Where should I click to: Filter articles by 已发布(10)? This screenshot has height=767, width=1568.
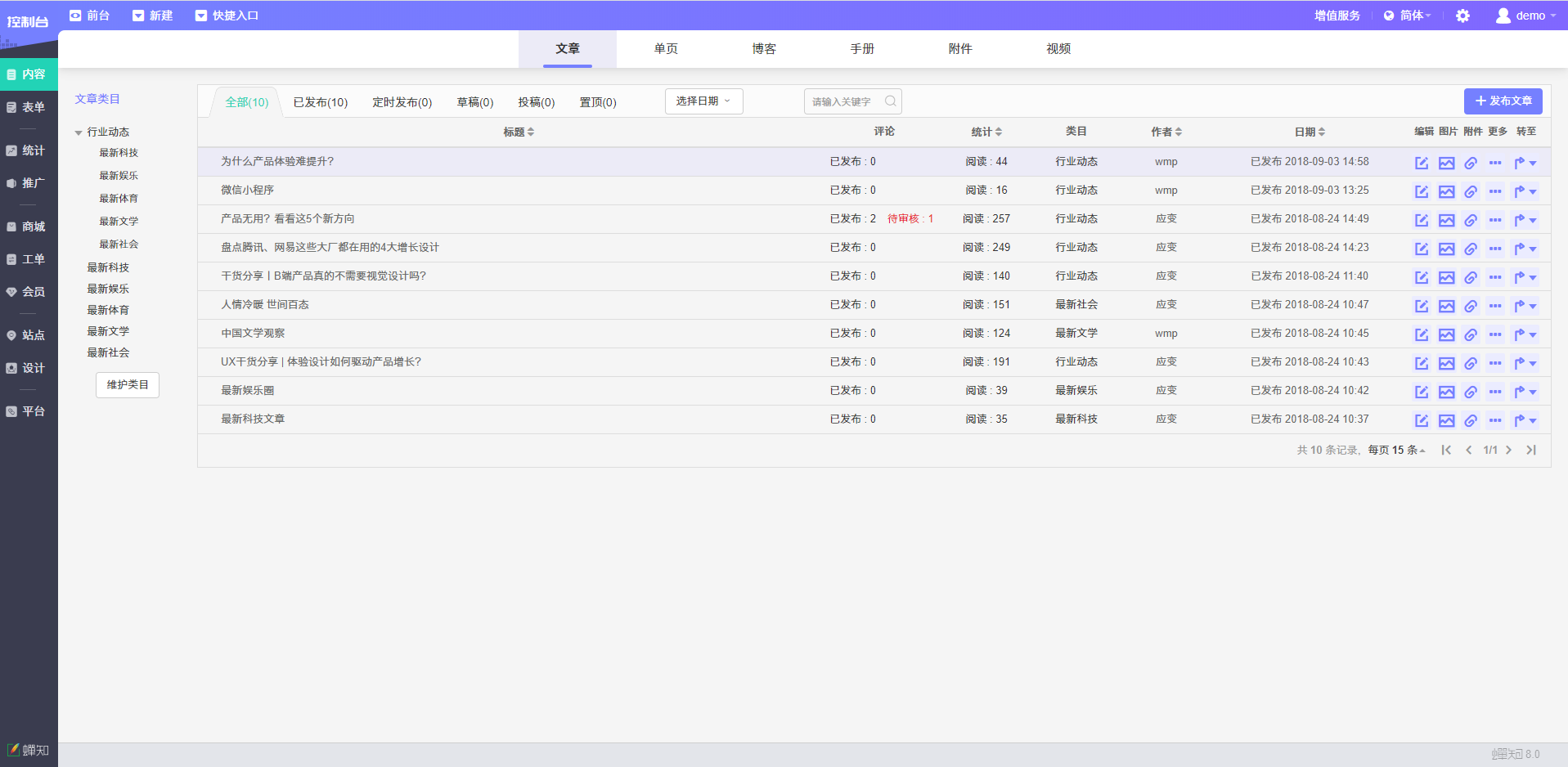pyautogui.click(x=319, y=101)
